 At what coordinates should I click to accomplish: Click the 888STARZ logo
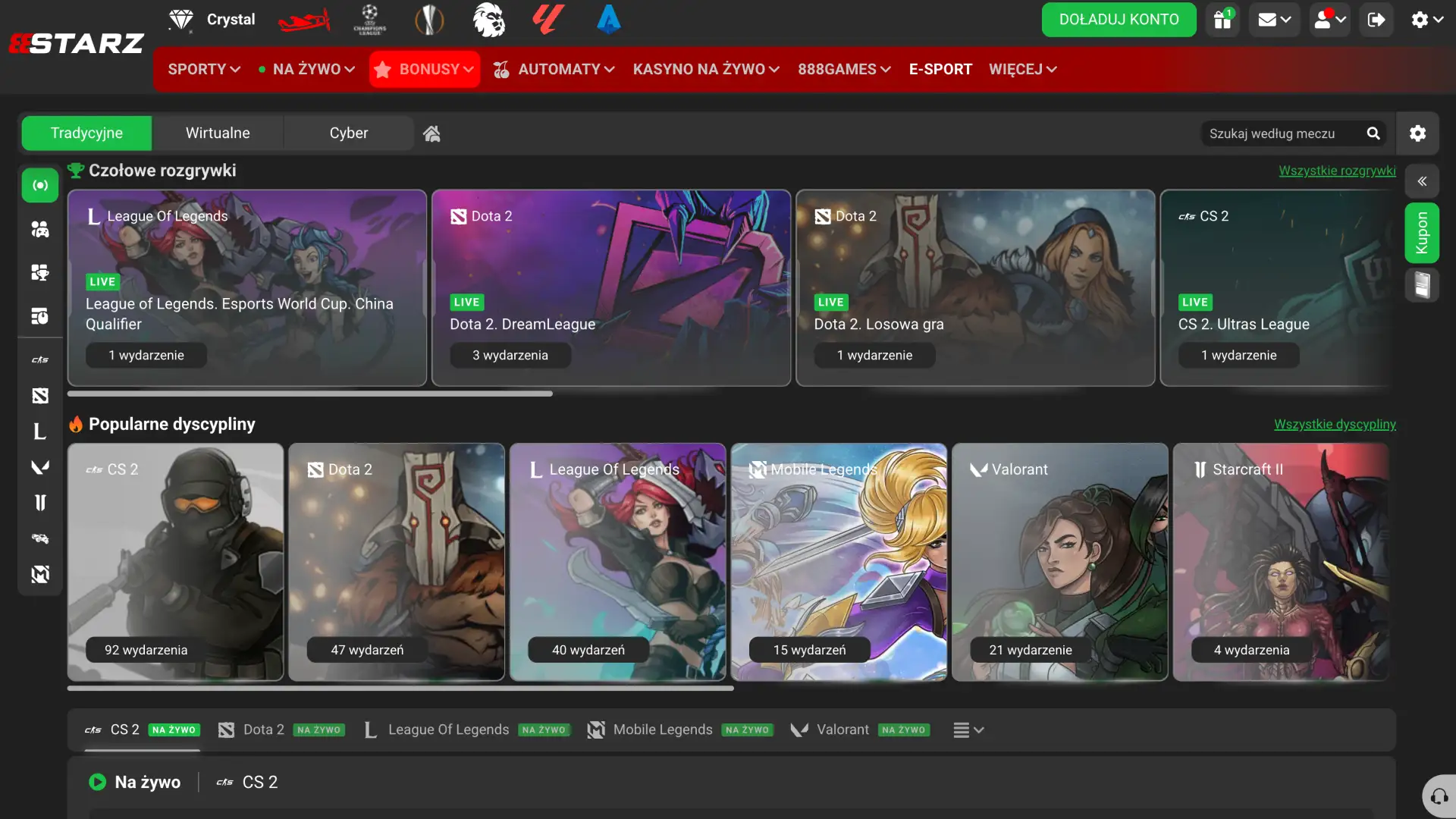tap(76, 43)
